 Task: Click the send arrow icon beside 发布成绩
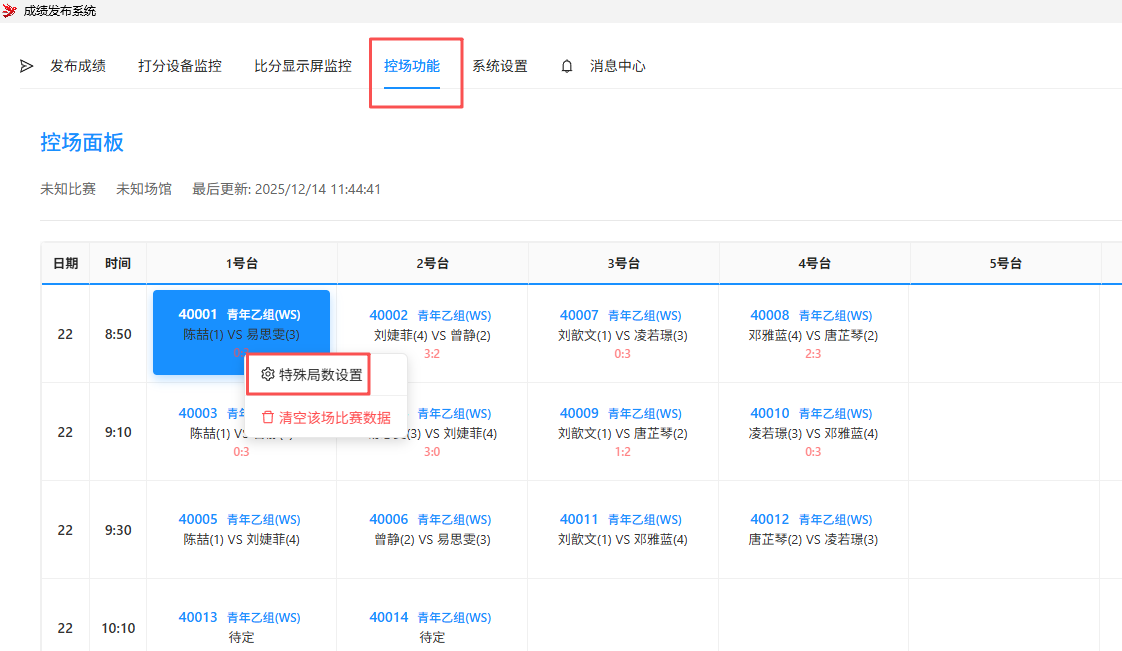26,66
